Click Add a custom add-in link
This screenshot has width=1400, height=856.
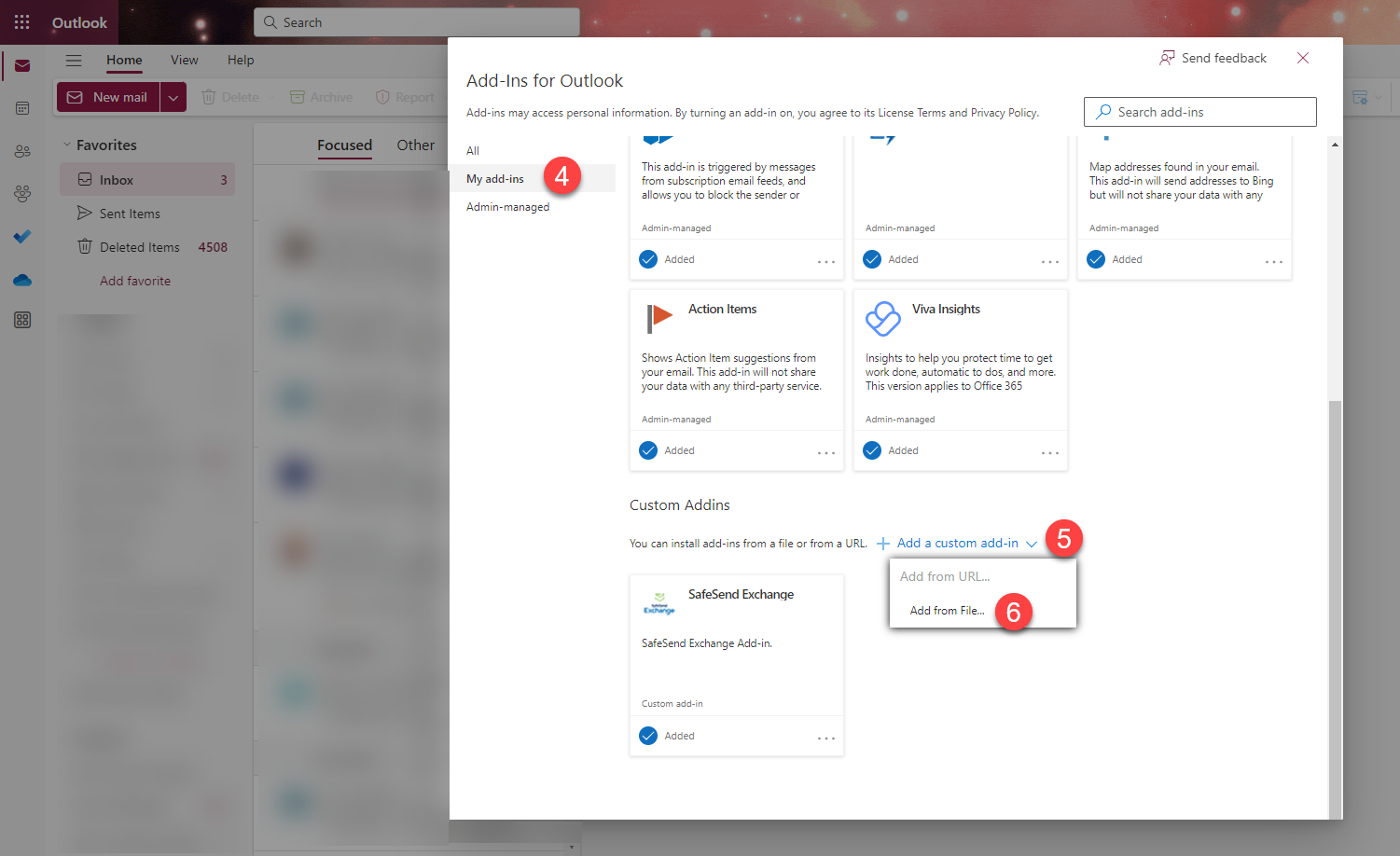(x=958, y=543)
